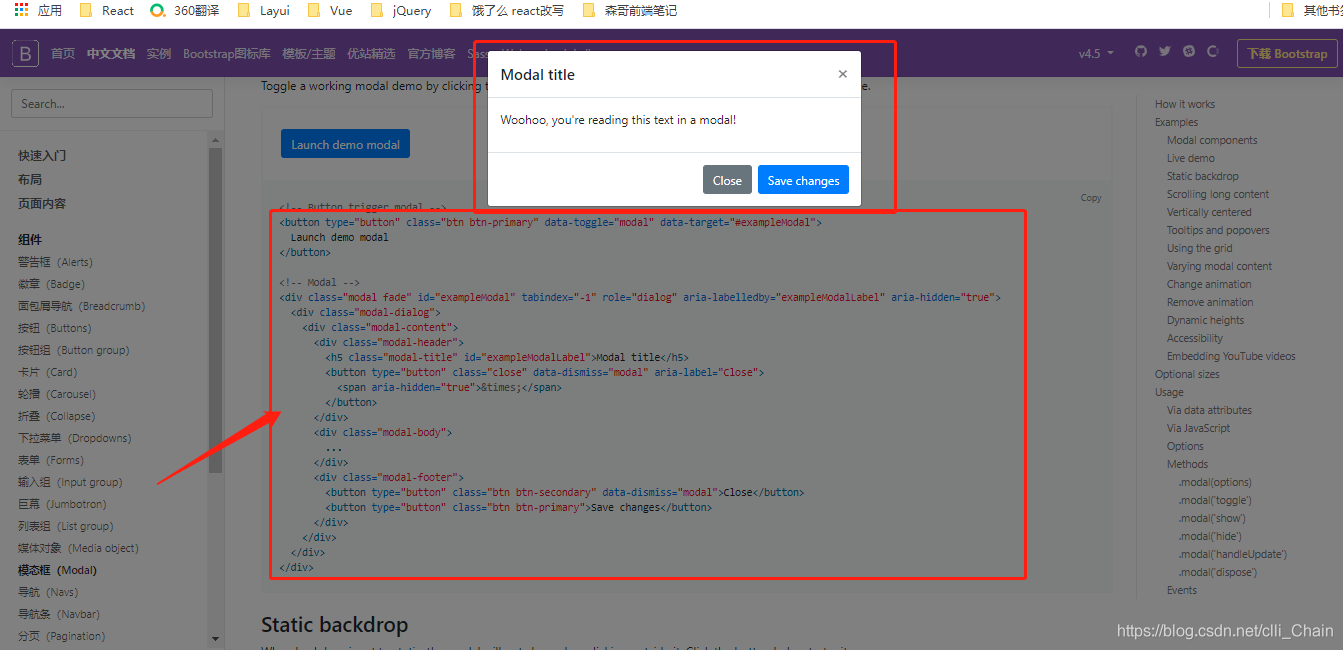The width and height of the screenshot is (1343, 650).
Task: Open 面包屑导航 (Breadcrumb) in sidebar
Action: [x=81, y=306]
